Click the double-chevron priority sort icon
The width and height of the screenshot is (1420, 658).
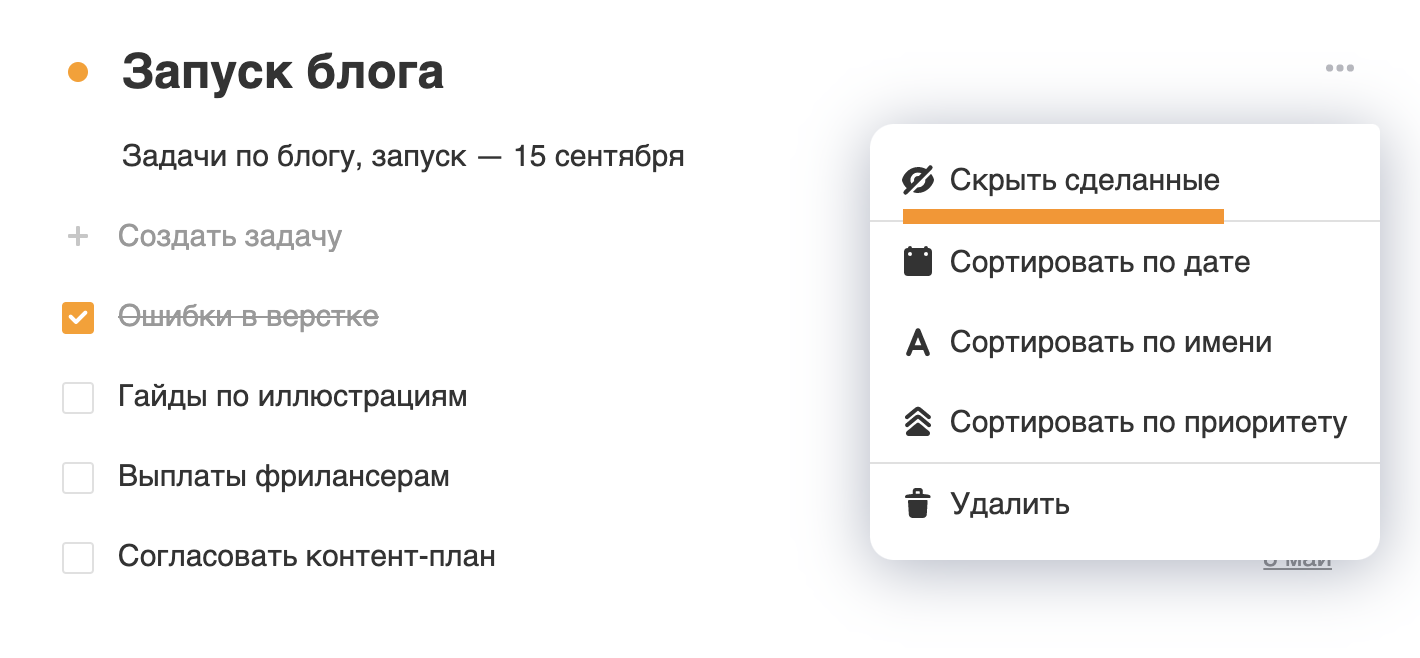coord(917,423)
